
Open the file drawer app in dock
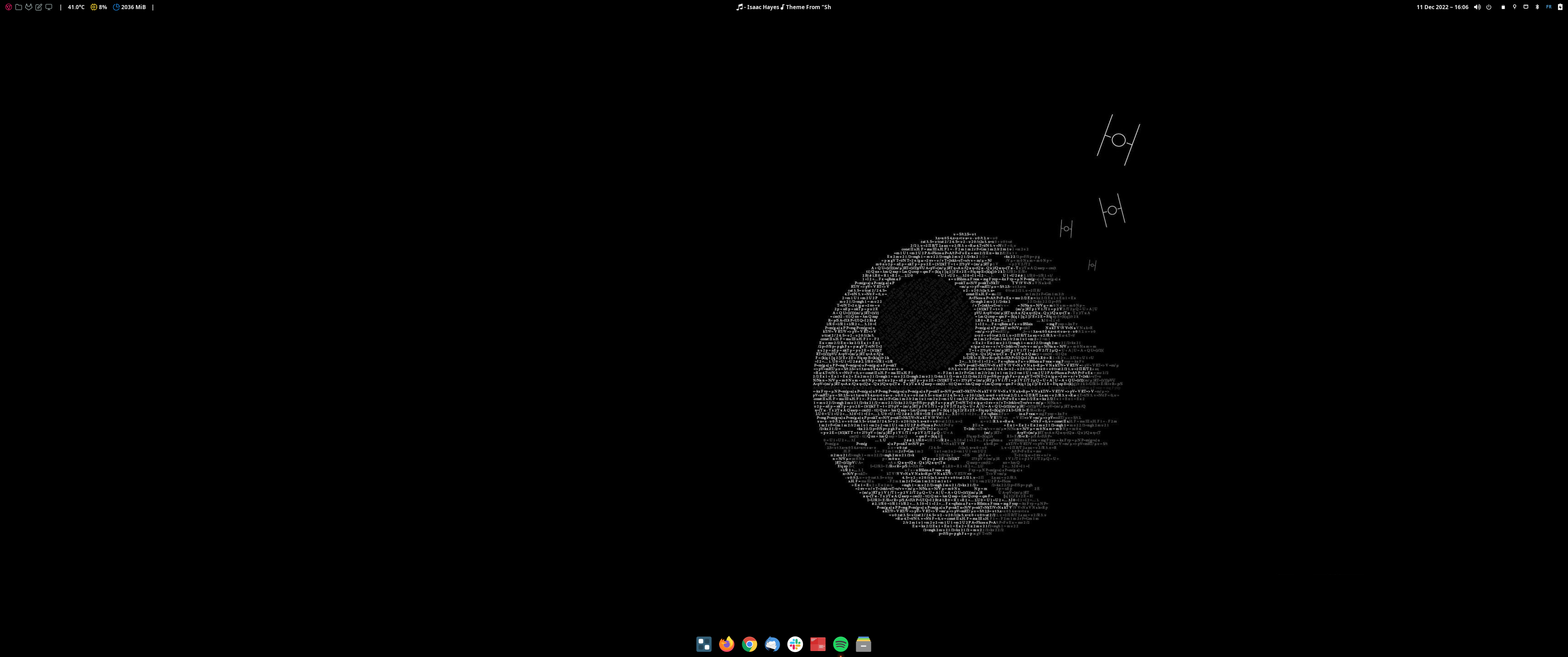[x=863, y=644]
